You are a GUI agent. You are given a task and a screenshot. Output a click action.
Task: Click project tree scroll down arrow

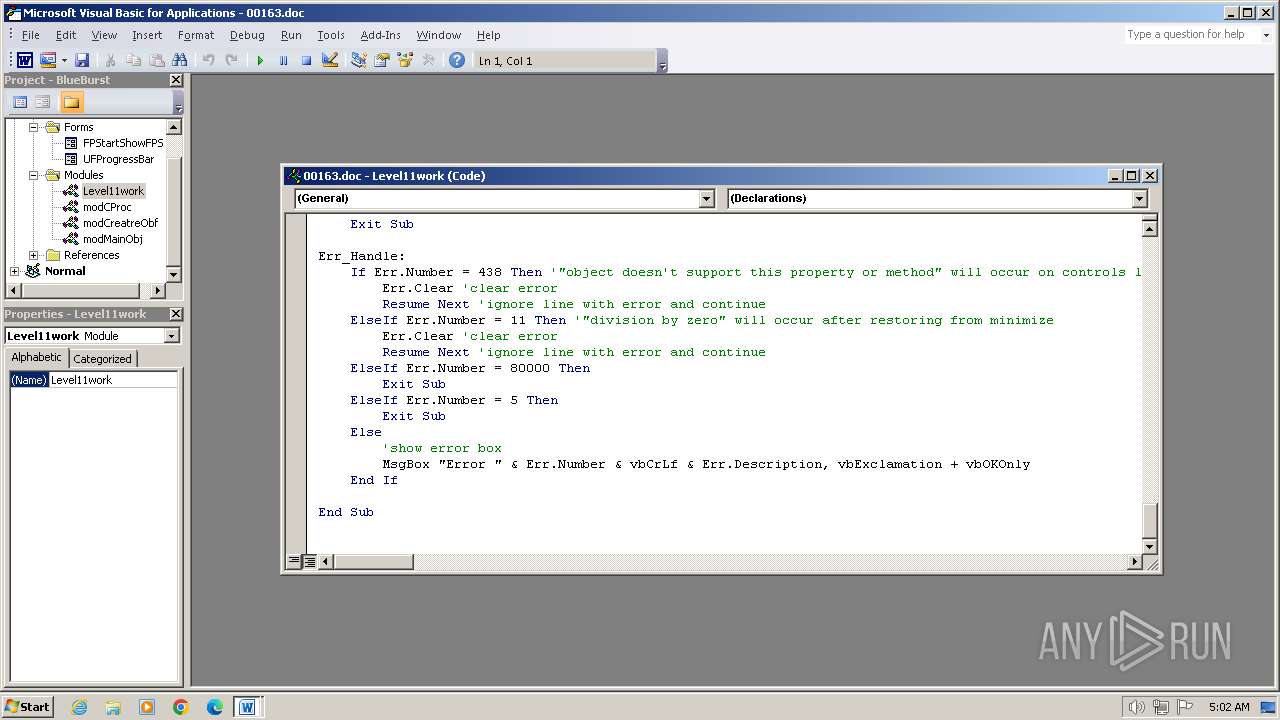click(x=173, y=274)
